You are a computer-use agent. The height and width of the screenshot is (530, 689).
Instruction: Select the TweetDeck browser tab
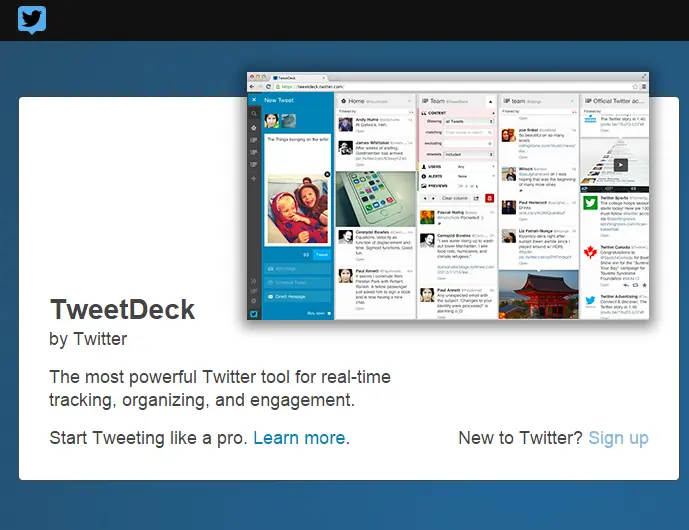coord(299,78)
